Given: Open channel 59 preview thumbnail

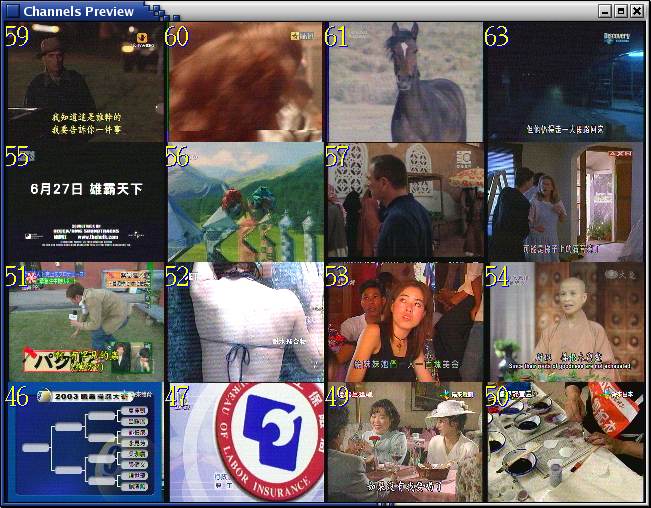Looking at the screenshot, I should 84,82.
